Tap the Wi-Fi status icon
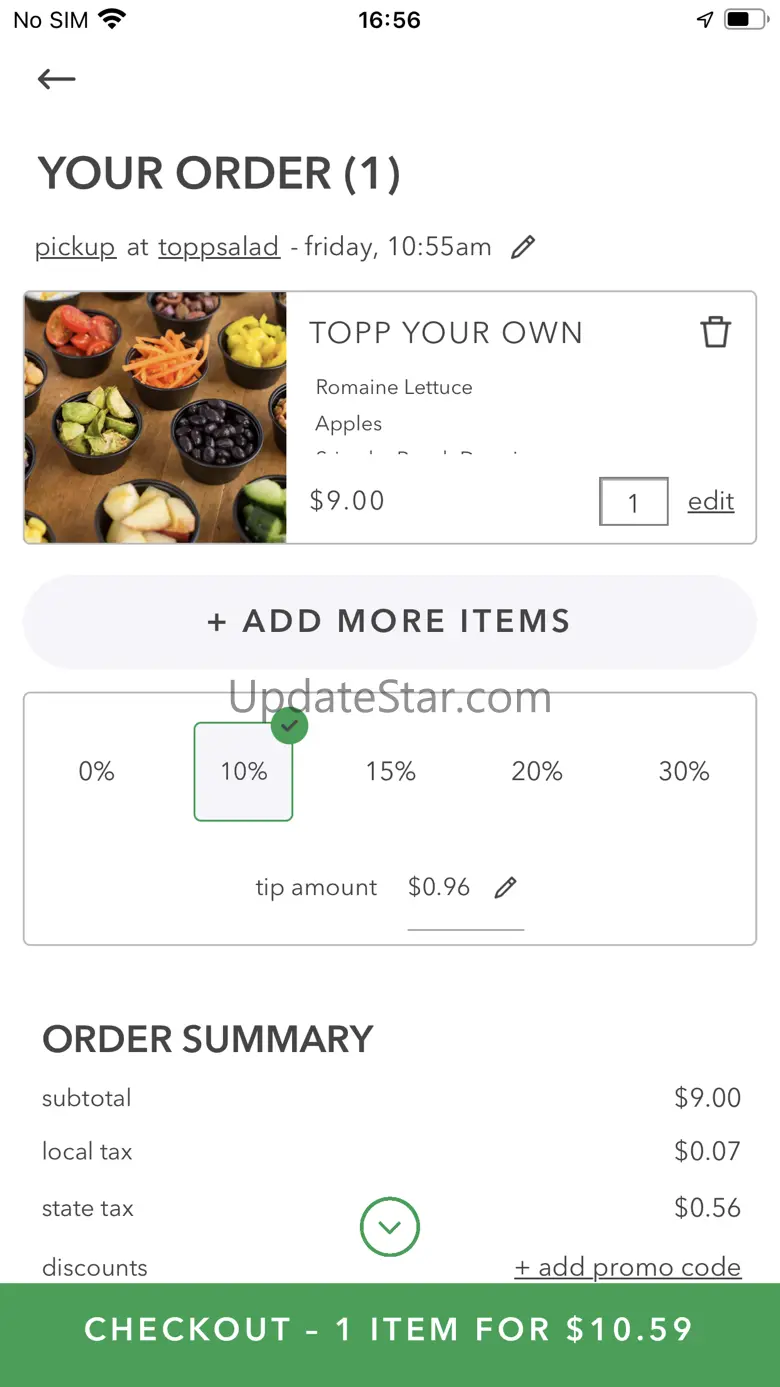780x1387 pixels. 112,20
